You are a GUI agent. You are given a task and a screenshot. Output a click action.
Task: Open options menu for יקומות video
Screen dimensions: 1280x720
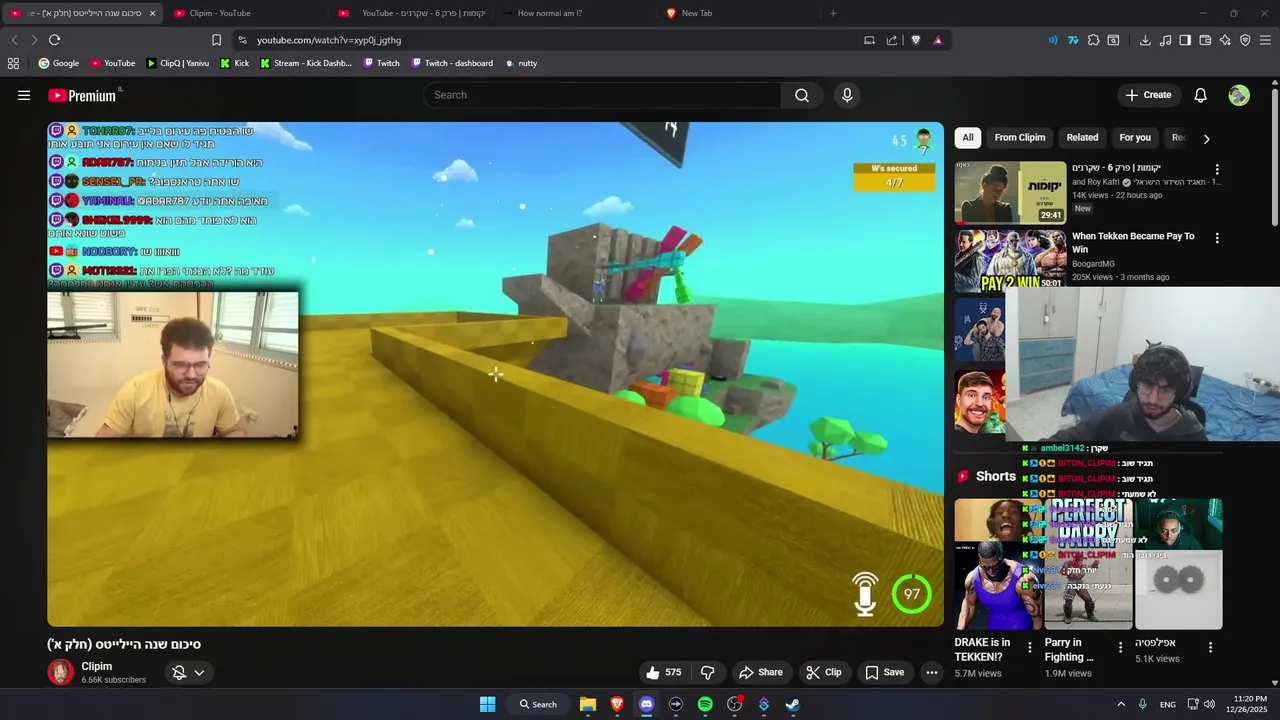pos(1217,170)
